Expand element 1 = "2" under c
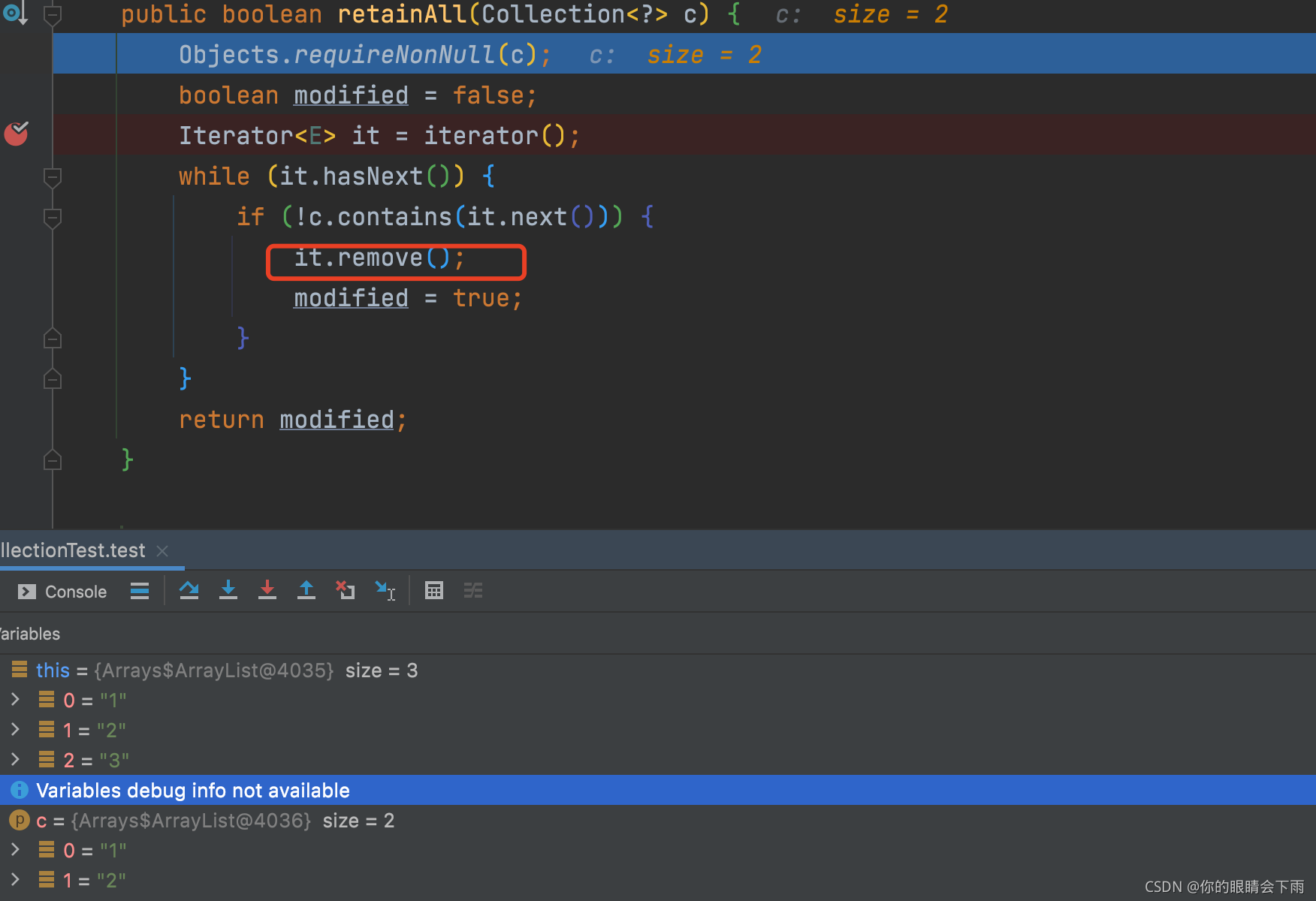 (x=15, y=880)
